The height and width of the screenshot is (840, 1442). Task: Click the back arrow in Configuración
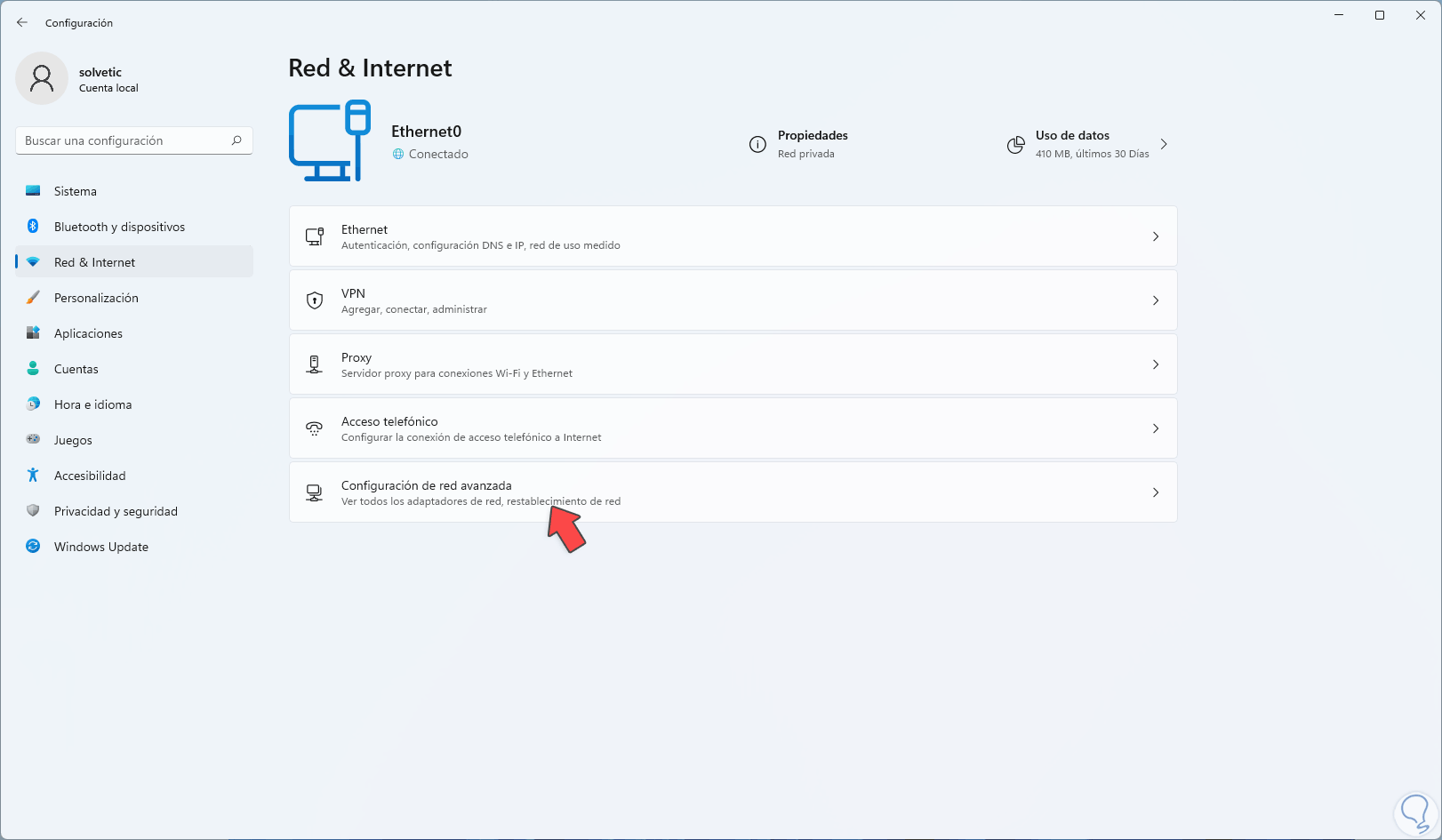tap(22, 22)
